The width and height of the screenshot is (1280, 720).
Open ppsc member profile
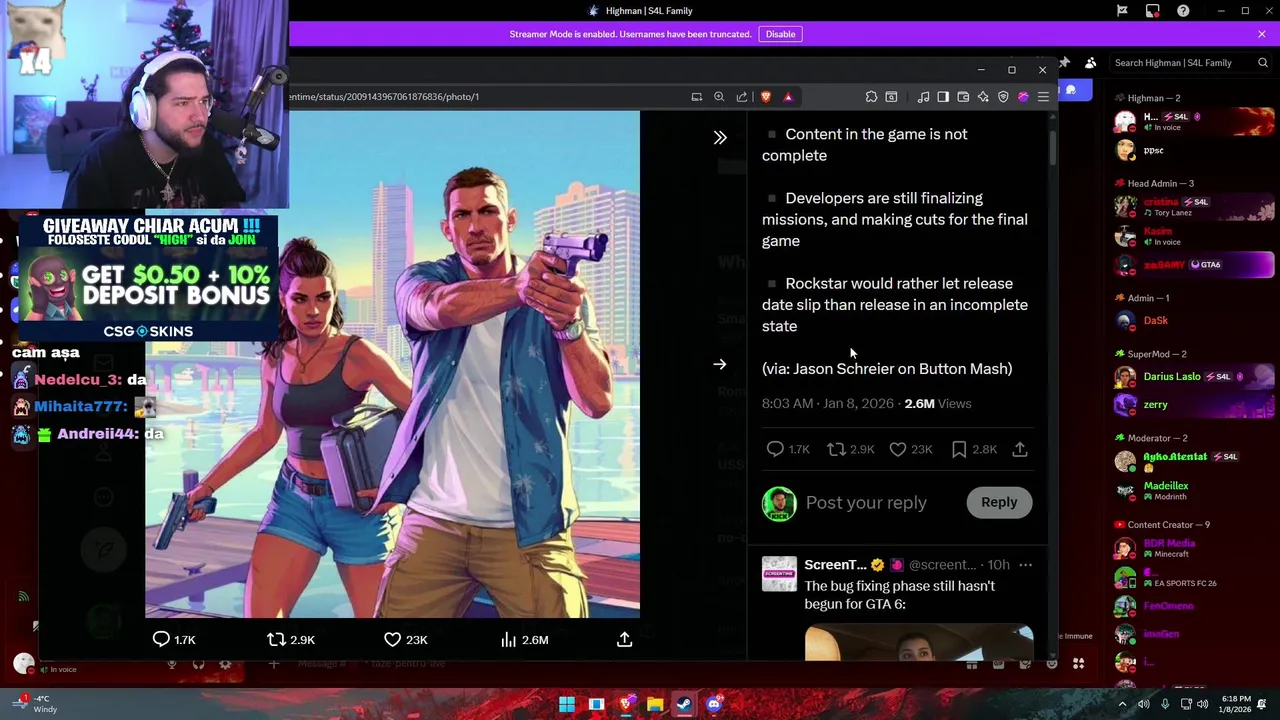(x=1194, y=151)
